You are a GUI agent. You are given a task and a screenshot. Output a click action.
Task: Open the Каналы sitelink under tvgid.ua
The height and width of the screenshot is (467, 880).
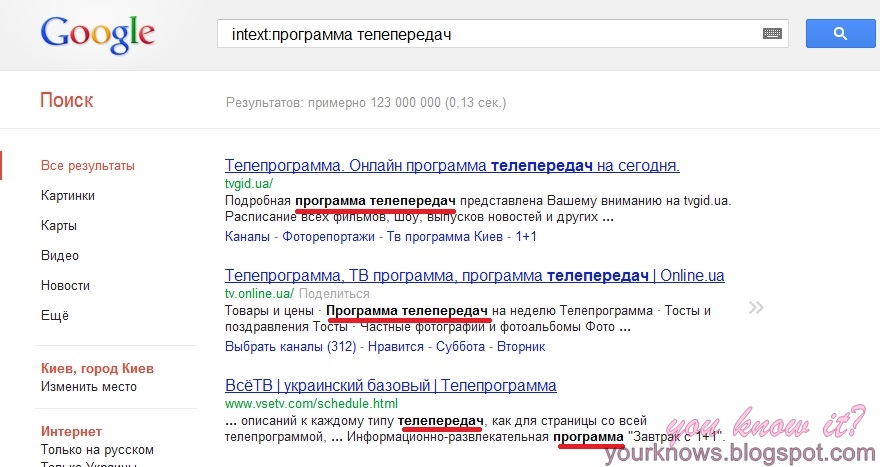coord(248,236)
